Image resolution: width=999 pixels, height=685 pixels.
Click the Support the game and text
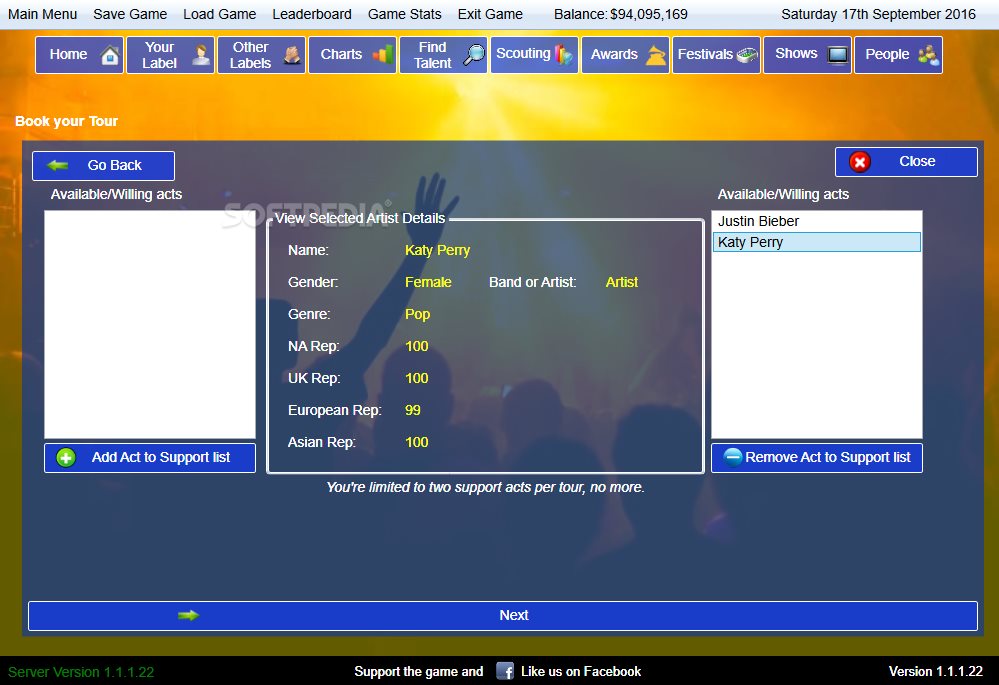(419, 671)
